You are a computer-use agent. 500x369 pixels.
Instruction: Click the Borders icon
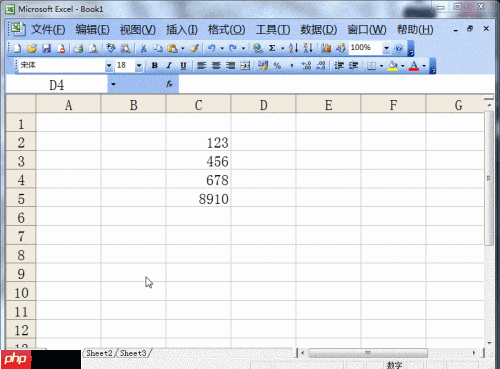[x=371, y=66]
